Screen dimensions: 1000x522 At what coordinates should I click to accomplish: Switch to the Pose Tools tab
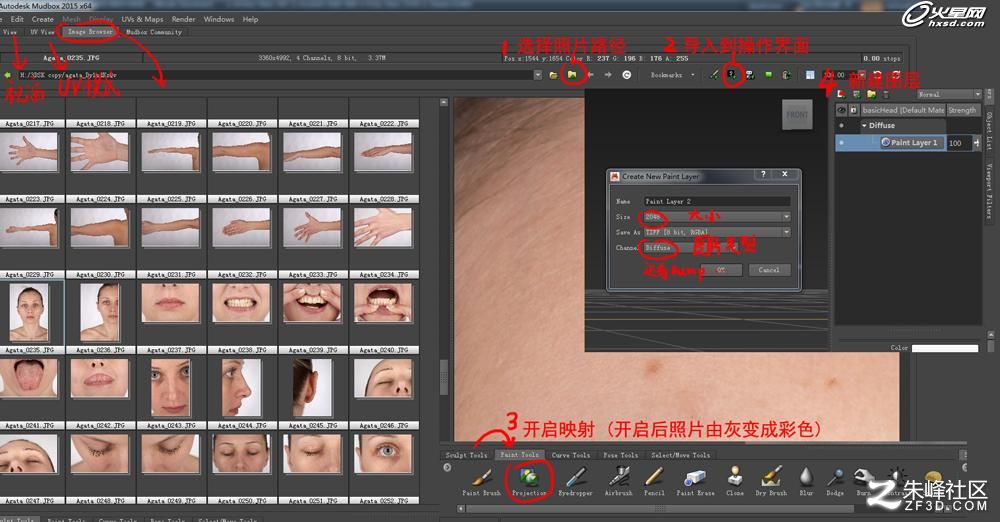(x=620, y=455)
